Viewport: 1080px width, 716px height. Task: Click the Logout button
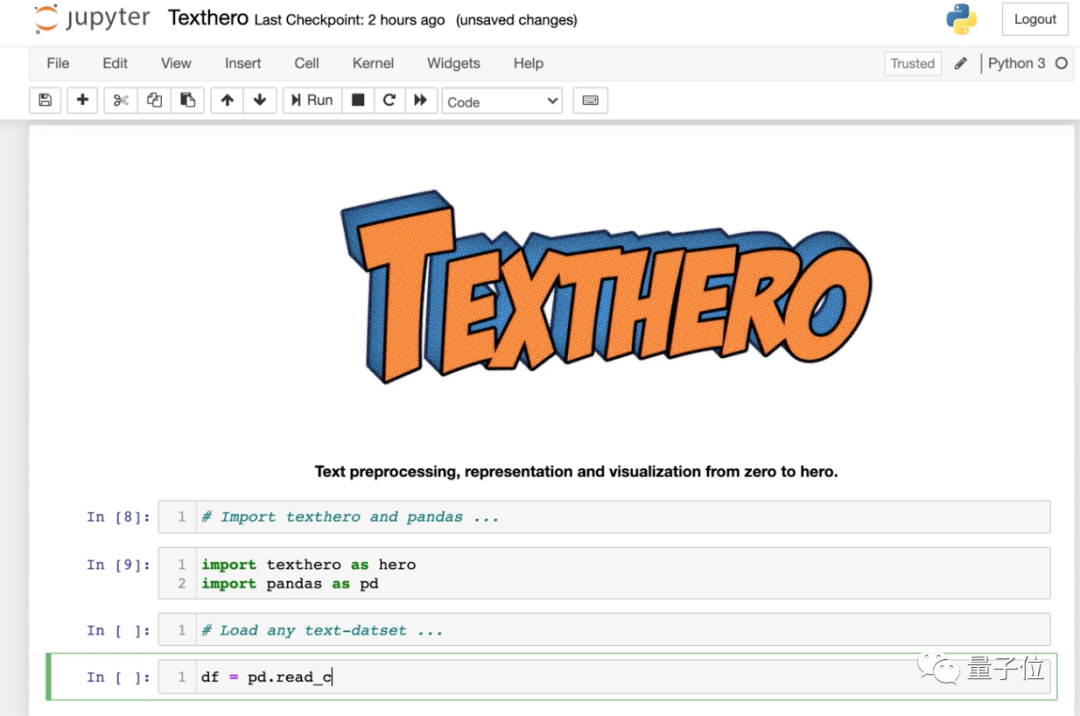point(1035,19)
